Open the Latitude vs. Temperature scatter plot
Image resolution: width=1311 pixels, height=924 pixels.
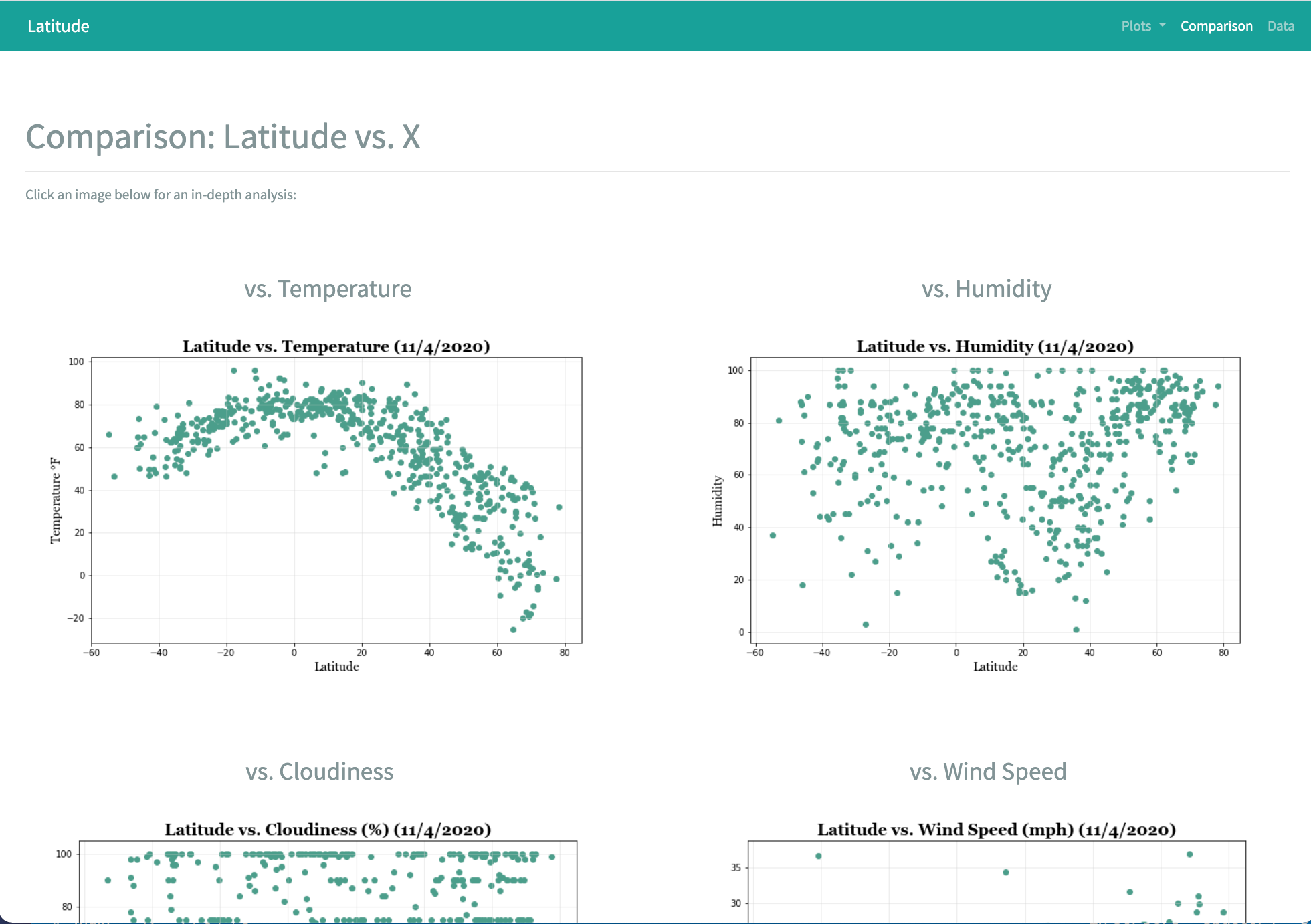[336, 500]
